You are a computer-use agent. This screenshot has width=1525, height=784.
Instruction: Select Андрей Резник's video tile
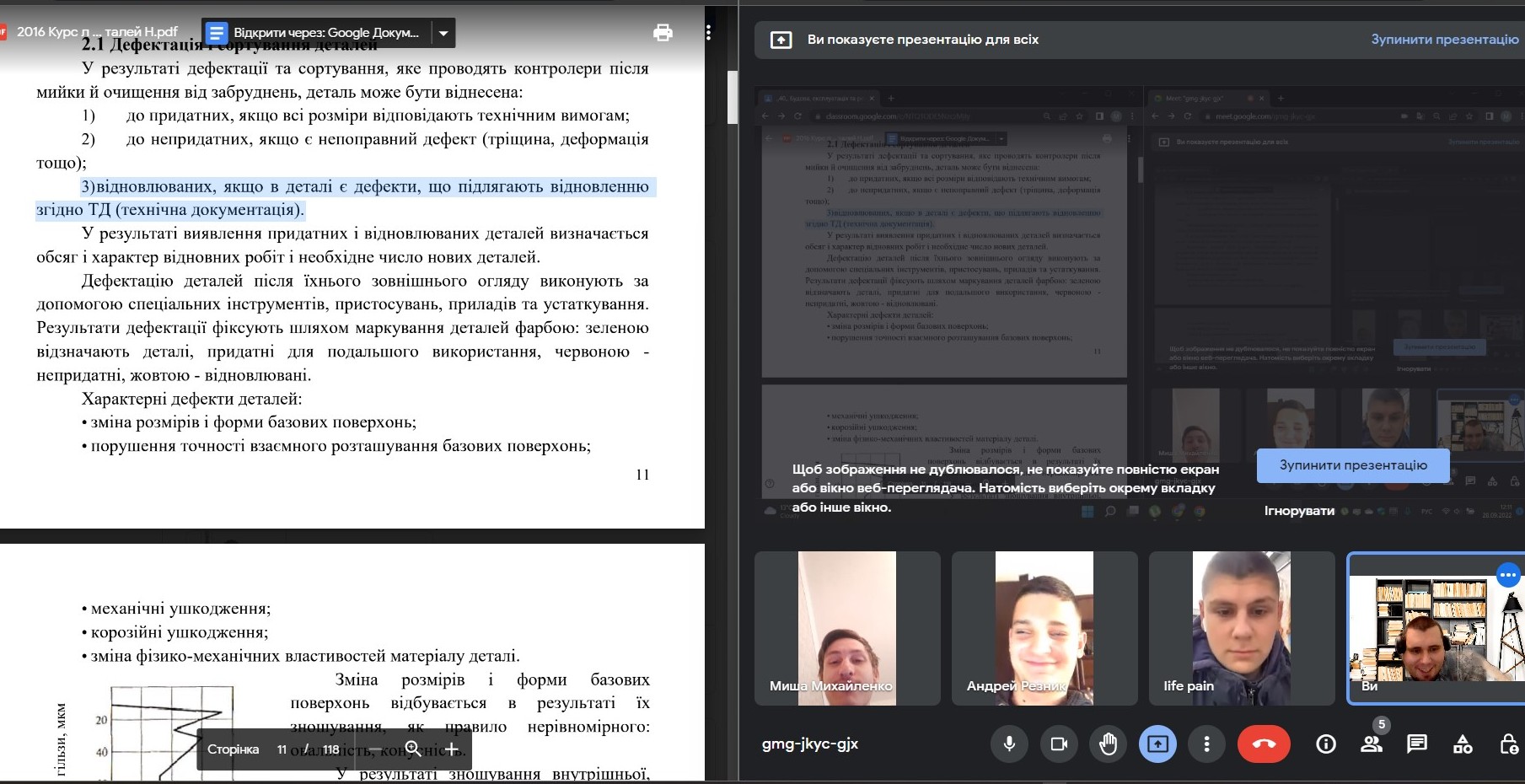tap(1044, 628)
